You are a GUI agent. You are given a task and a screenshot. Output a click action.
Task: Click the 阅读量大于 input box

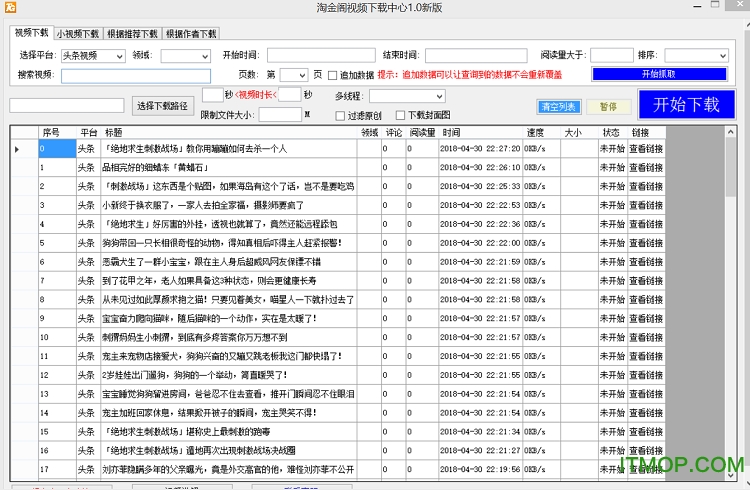pos(612,56)
